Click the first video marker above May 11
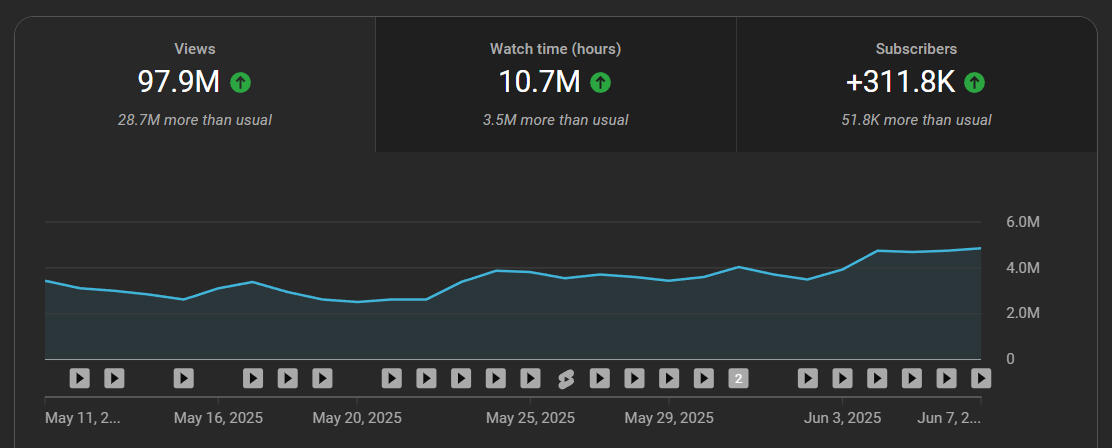The width and height of the screenshot is (1112, 448). point(80,378)
